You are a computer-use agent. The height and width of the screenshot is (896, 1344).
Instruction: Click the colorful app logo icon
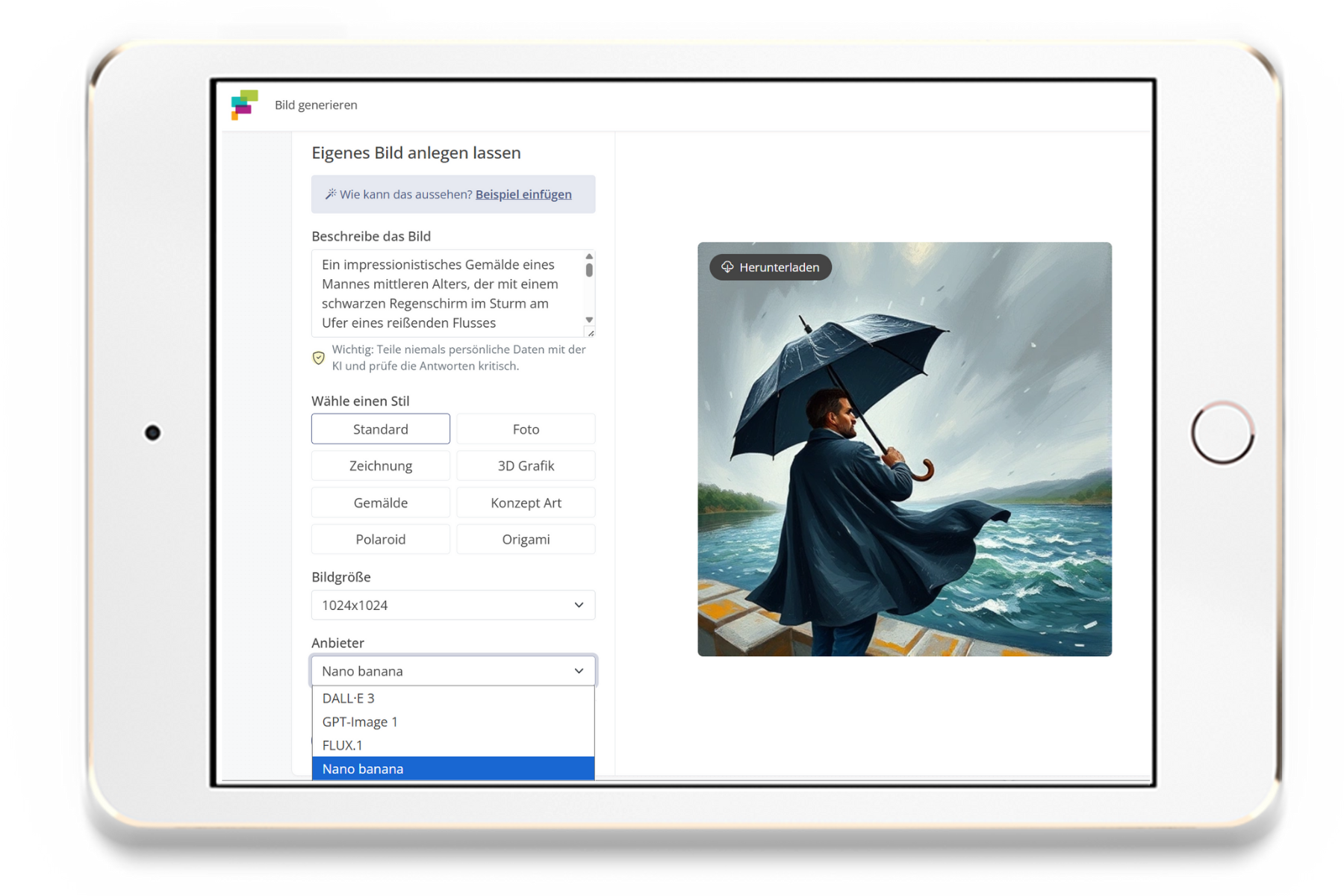coord(244,105)
